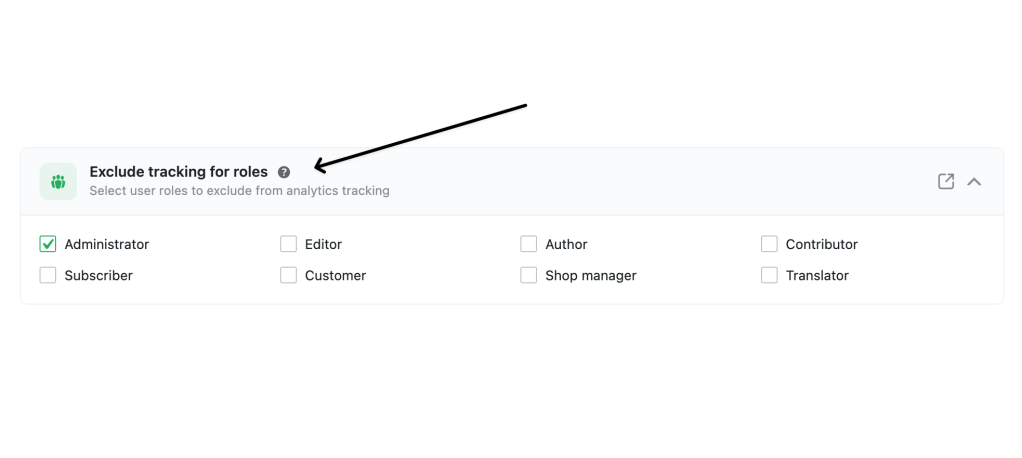Click the Exclude tracking for roles heading
The image size is (1022, 458).
pyautogui.click(x=179, y=172)
